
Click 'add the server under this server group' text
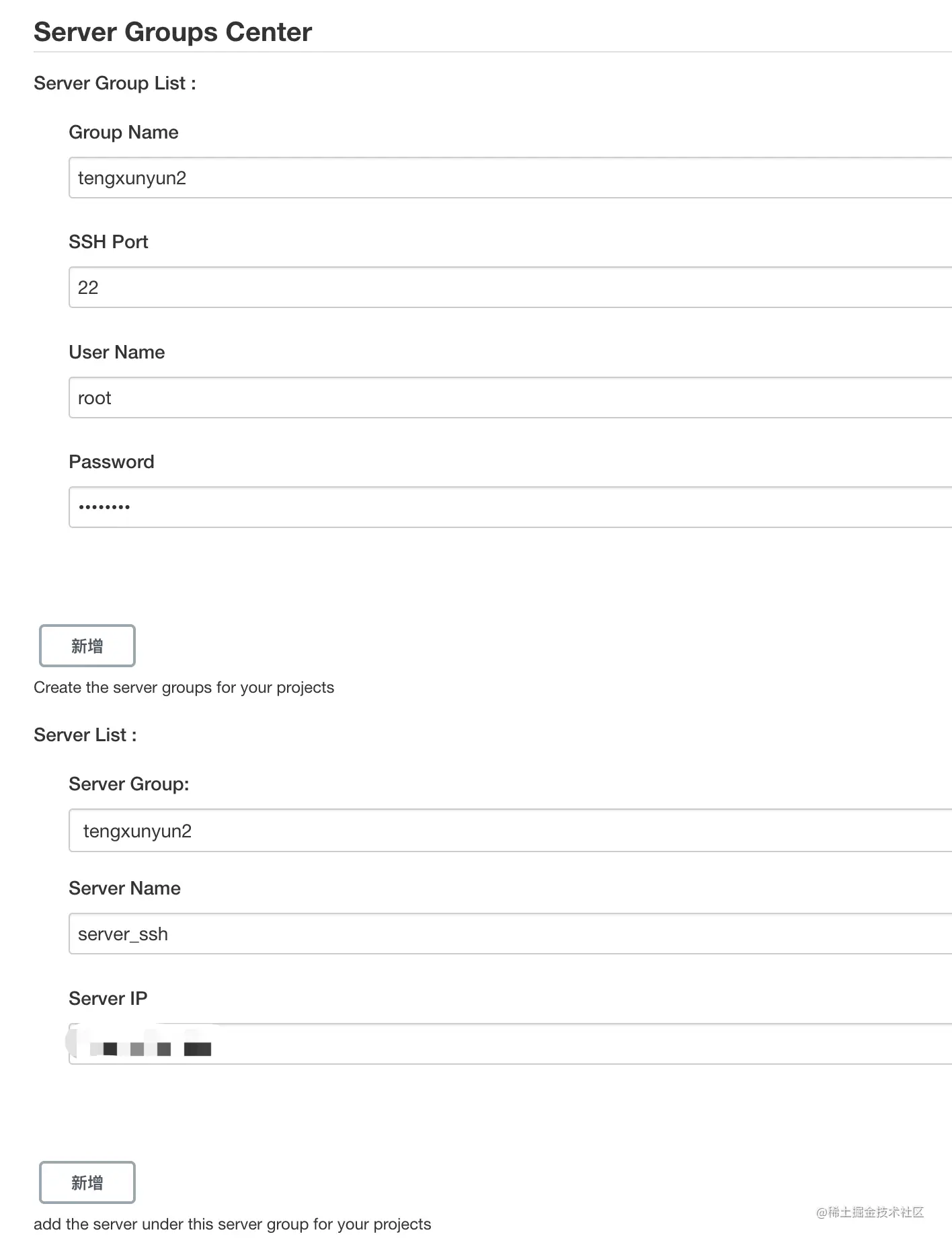tap(232, 1224)
